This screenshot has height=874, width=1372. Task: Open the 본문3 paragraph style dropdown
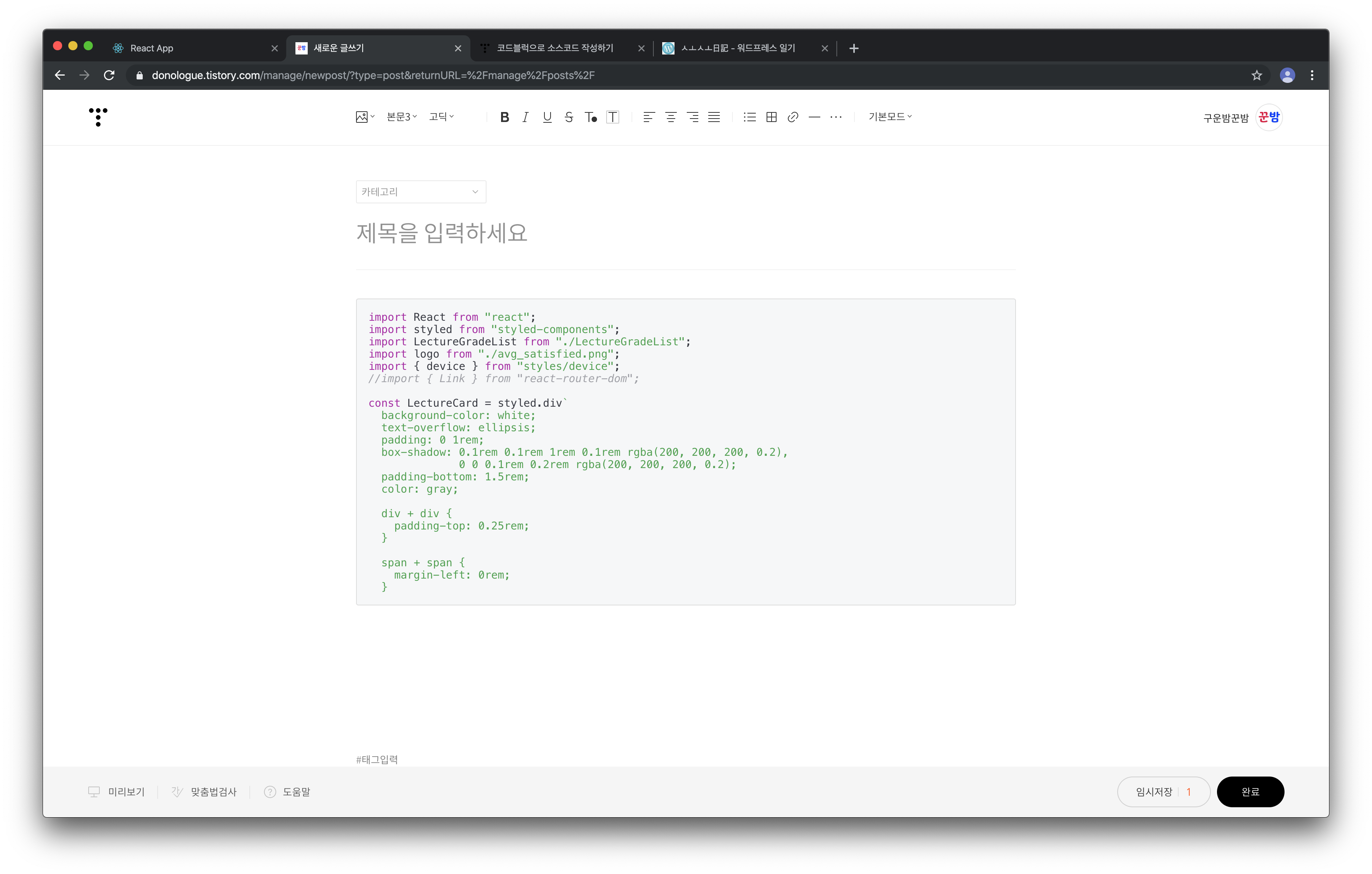click(402, 117)
